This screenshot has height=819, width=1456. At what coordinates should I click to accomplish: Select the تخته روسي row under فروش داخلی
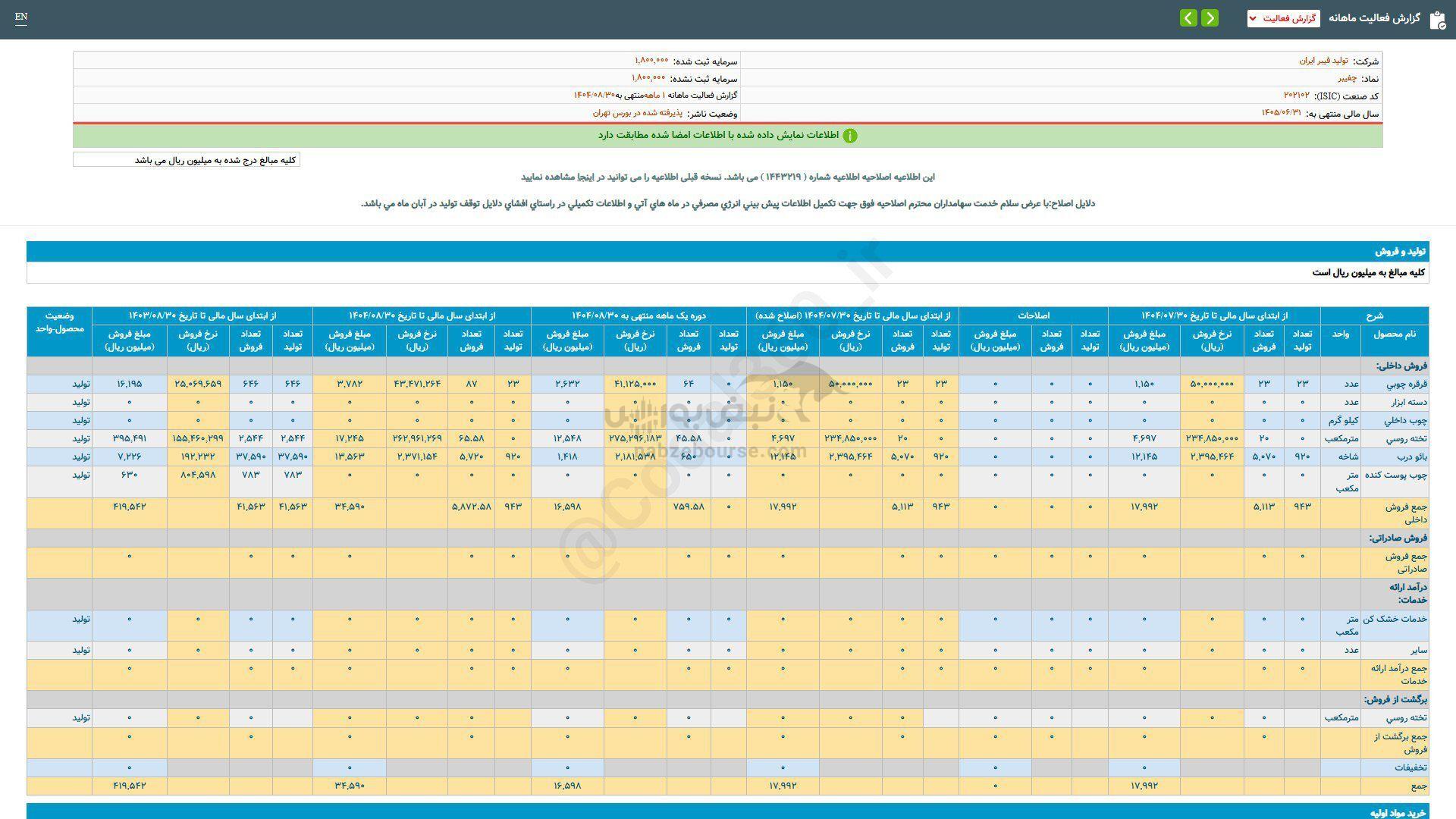[1406, 438]
